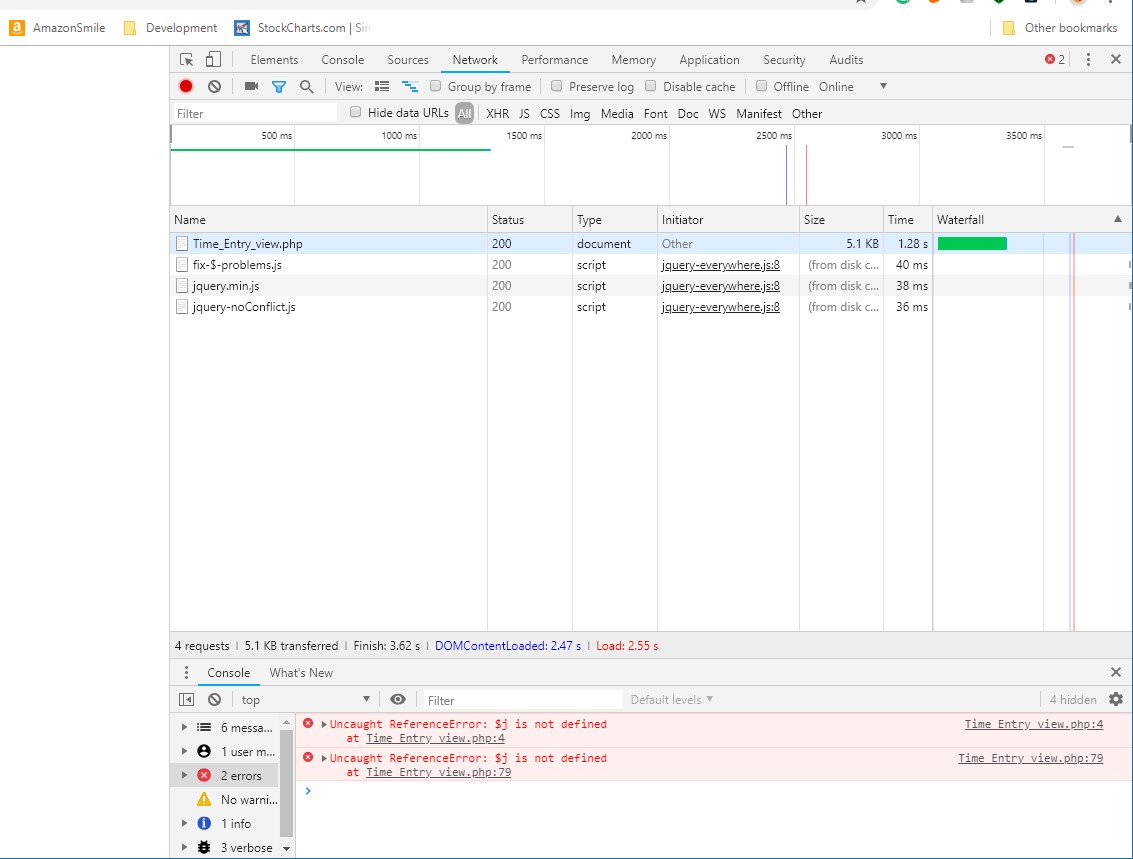Open the Application tab
The width and height of the screenshot is (1133, 859).
coord(709,60)
